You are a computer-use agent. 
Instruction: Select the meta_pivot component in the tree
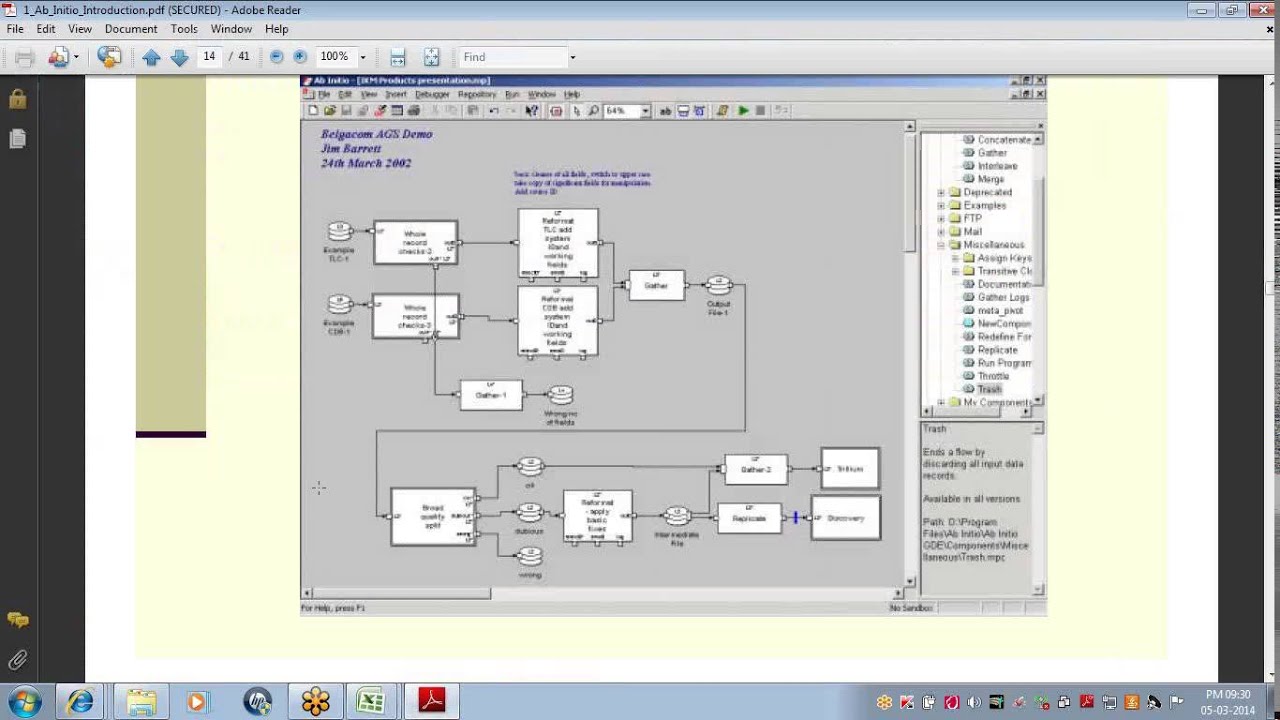[x=1000, y=310]
